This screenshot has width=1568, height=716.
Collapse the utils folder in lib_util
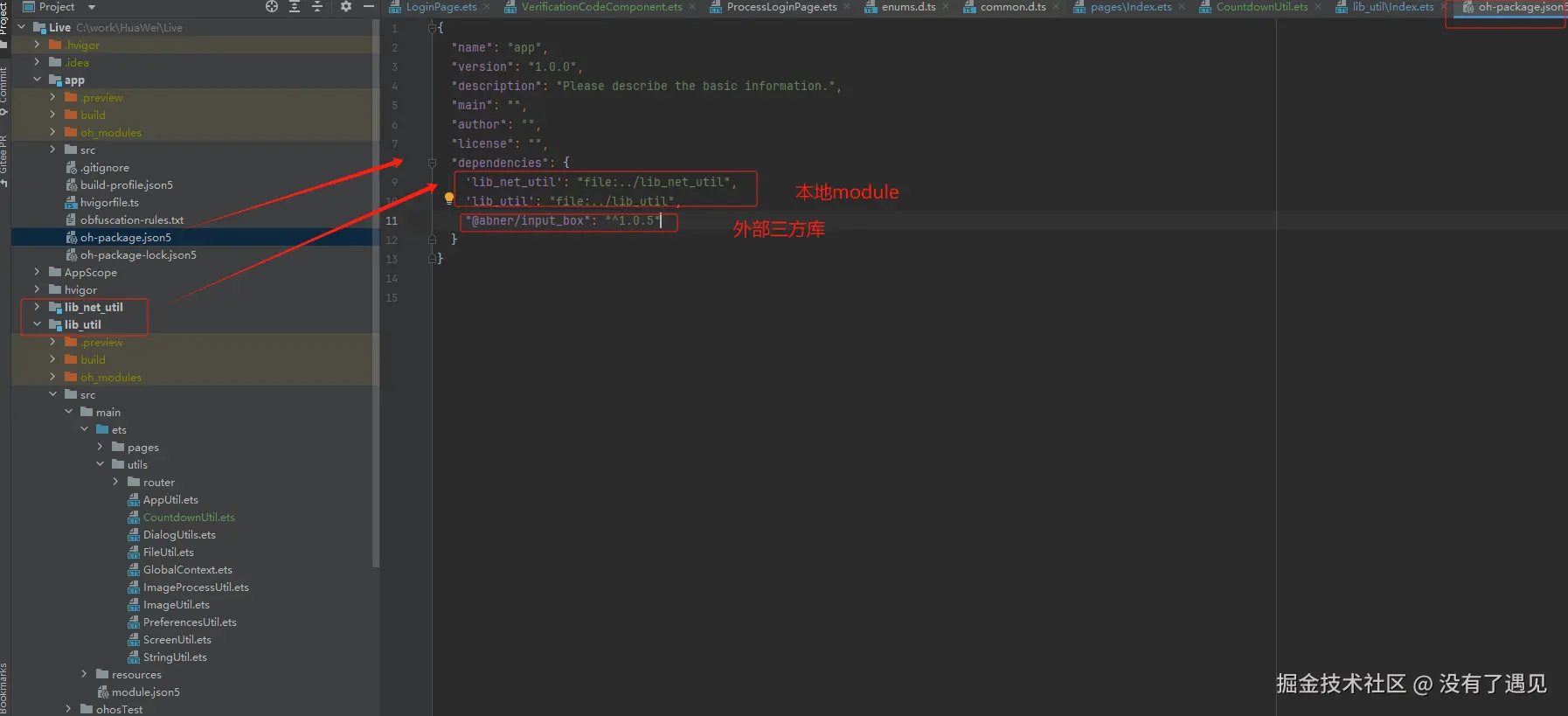[x=100, y=464]
